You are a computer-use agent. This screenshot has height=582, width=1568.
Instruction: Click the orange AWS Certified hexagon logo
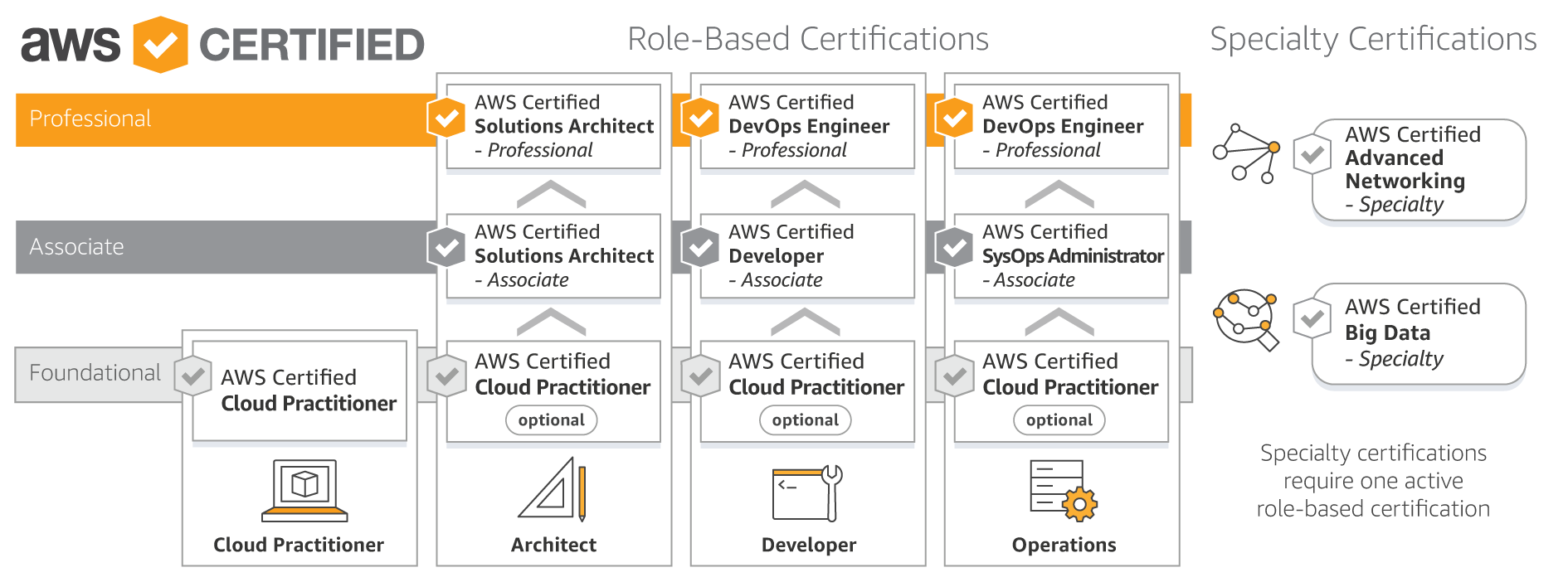(x=160, y=44)
